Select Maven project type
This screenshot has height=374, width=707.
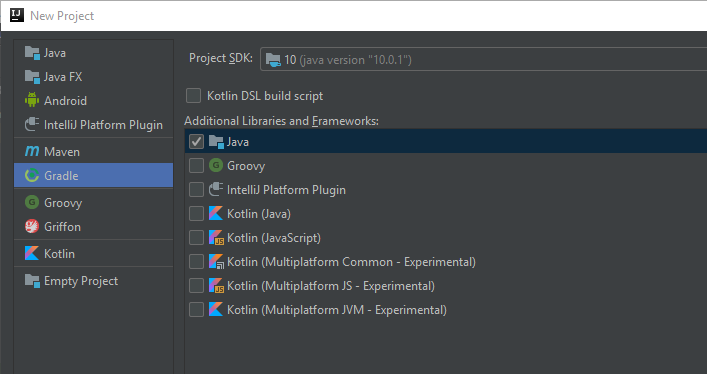point(93,152)
